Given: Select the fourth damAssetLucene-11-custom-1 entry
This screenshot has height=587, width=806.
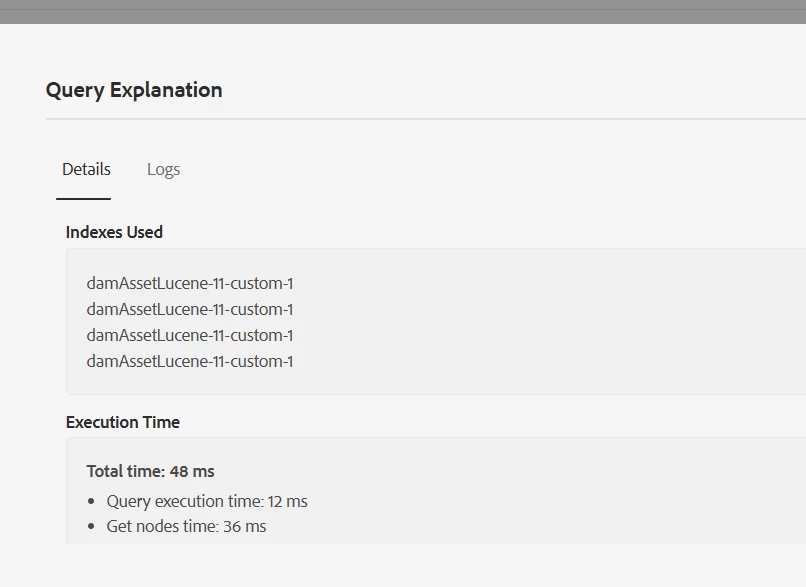Looking at the screenshot, I should point(190,361).
